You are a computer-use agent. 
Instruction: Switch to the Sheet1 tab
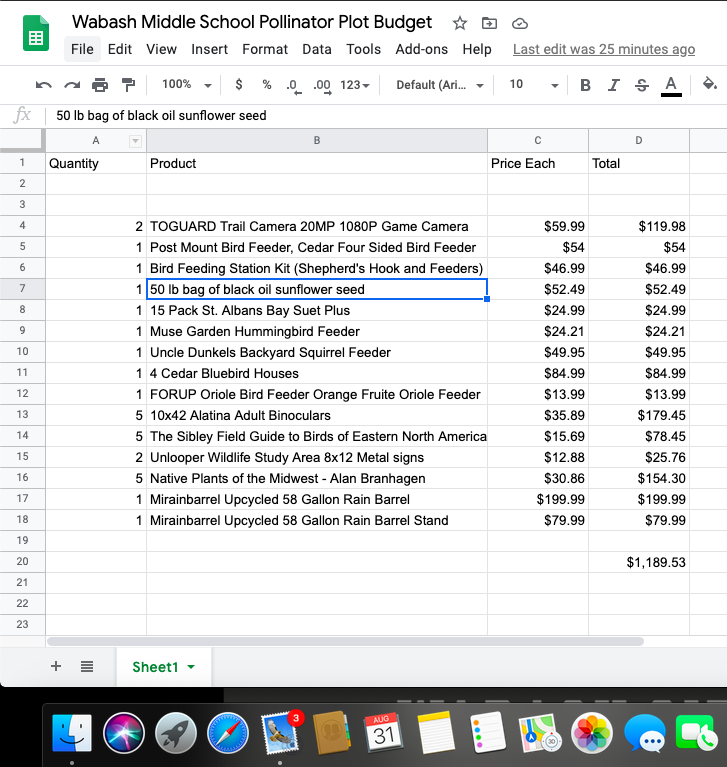tap(156, 667)
